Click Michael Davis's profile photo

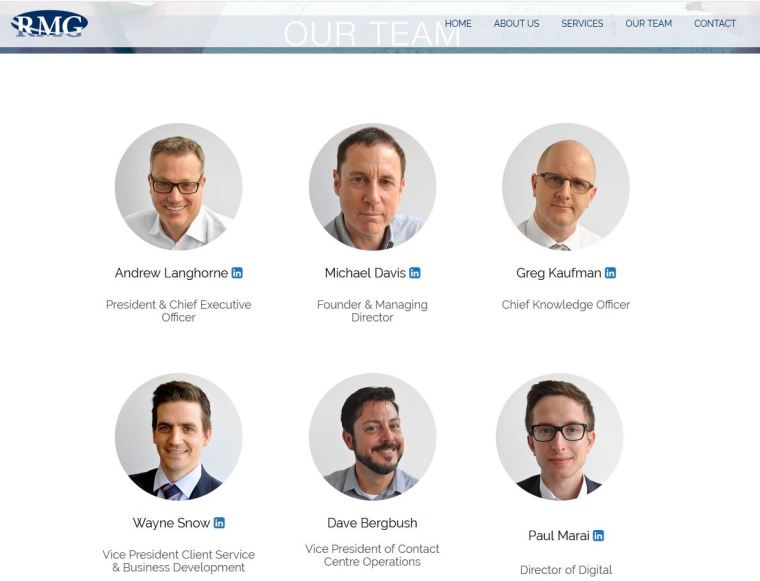[372, 187]
